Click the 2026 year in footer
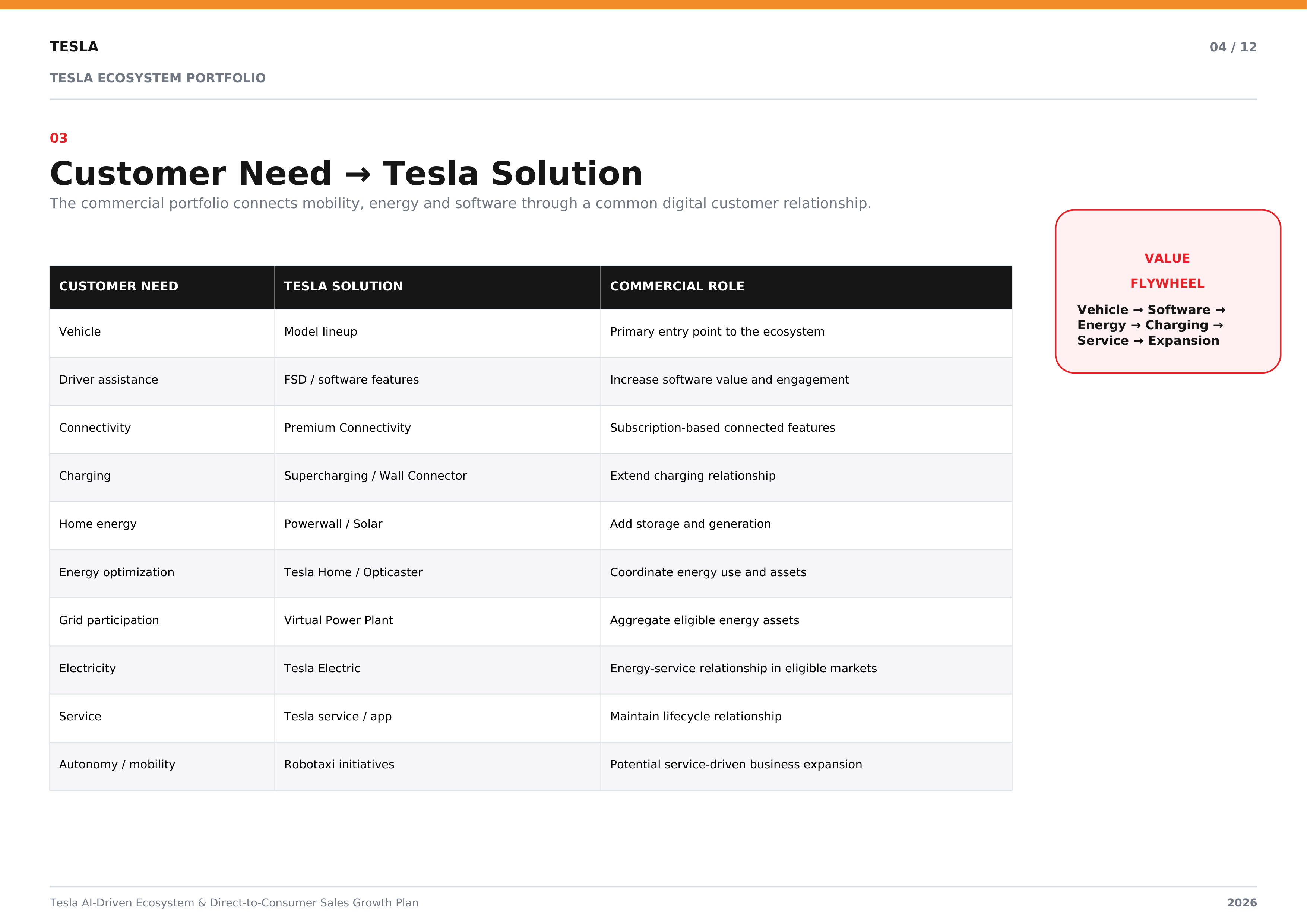The height and width of the screenshot is (924, 1307). coord(1241,903)
